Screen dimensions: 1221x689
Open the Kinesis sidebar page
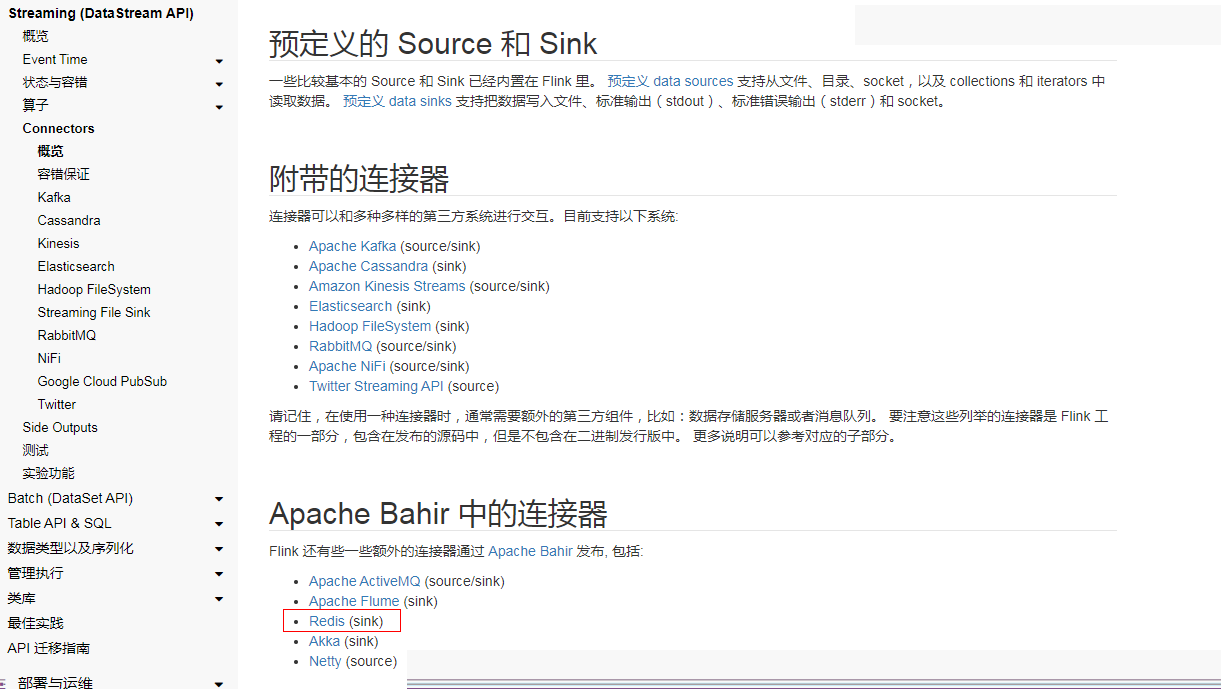click(58, 243)
